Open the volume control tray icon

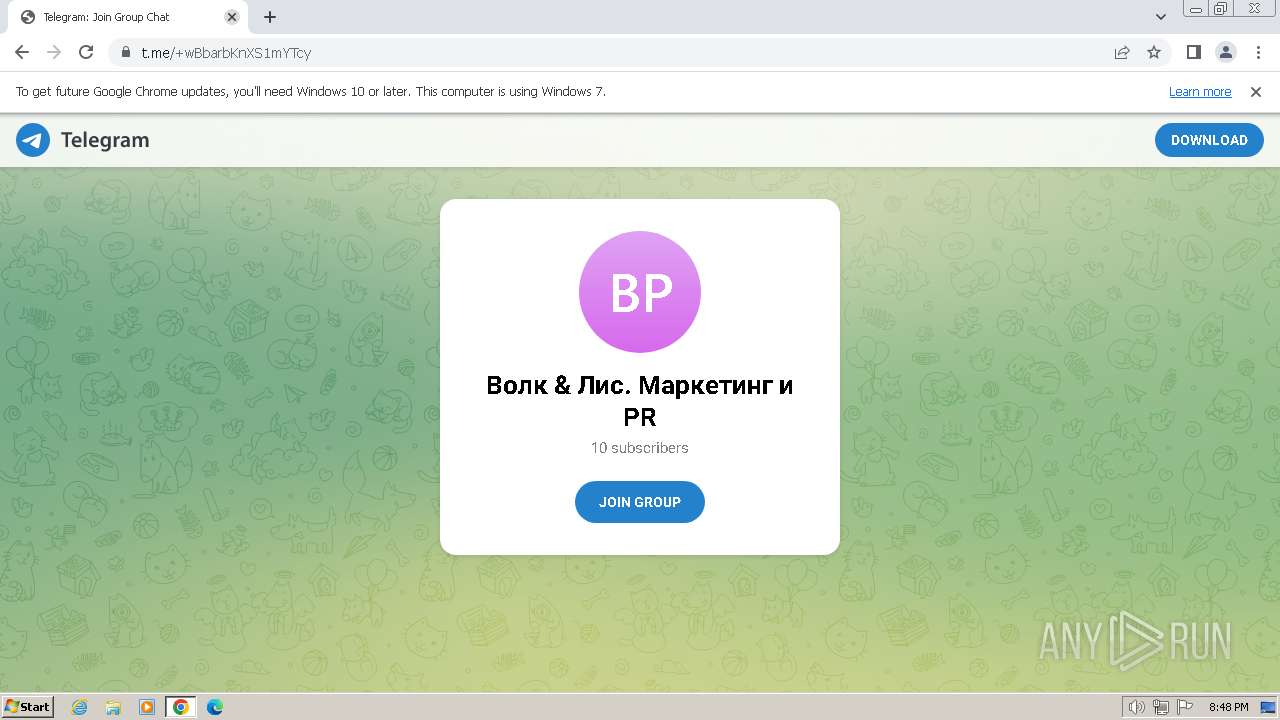1136,707
